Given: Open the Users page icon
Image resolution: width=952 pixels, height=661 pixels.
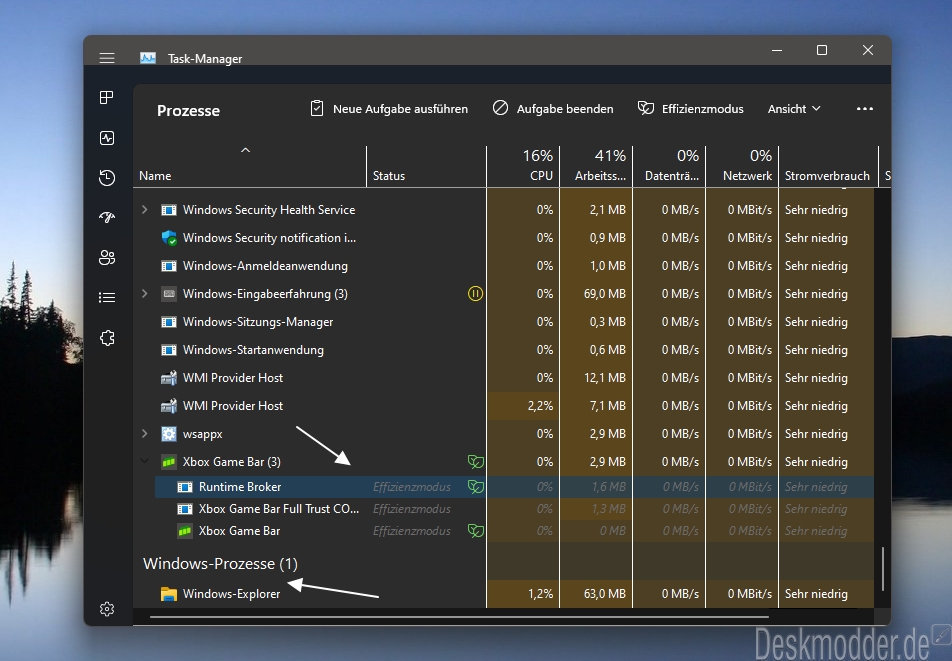Looking at the screenshot, I should (107, 257).
